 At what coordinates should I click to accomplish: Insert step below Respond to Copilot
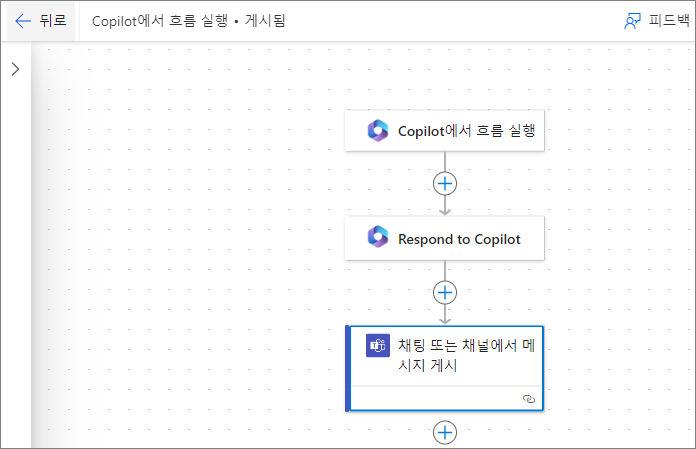point(445,292)
